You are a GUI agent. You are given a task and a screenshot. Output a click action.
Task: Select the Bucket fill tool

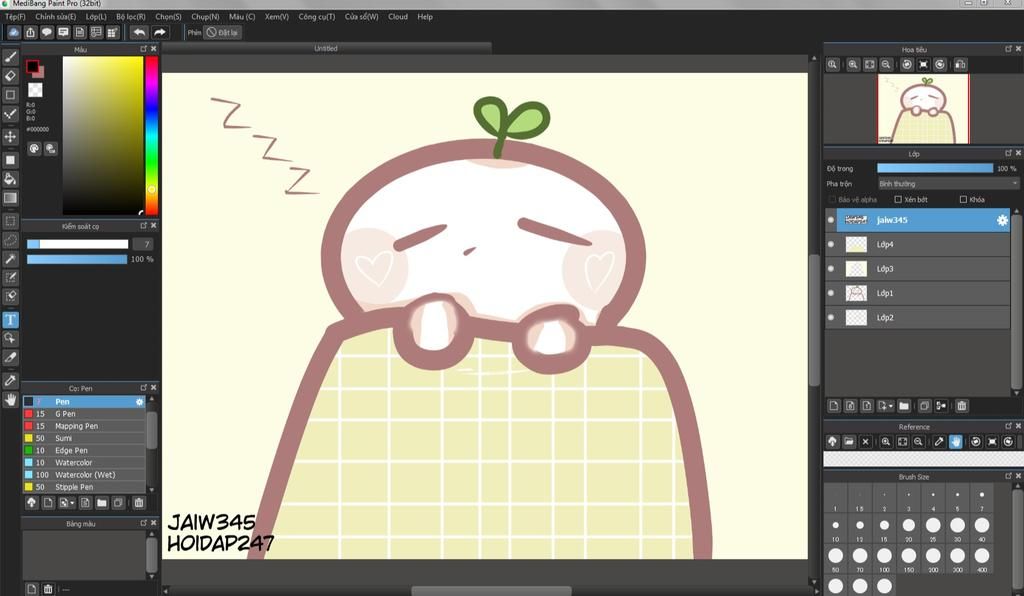(x=10, y=179)
